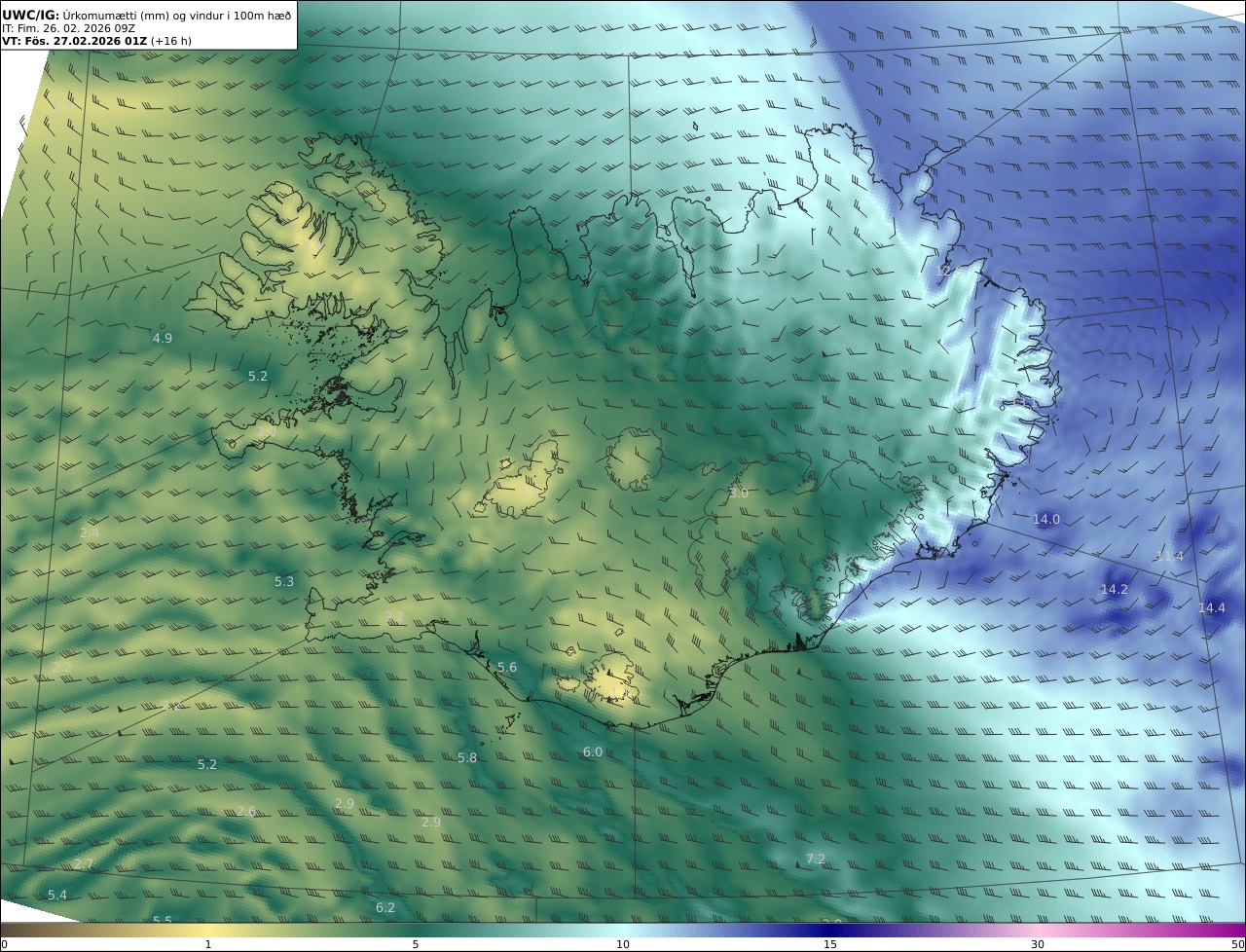Select the VT: Fös. 27.02.2026 01Z line
Image resolution: width=1246 pixels, height=952 pixels.
(96, 42)
